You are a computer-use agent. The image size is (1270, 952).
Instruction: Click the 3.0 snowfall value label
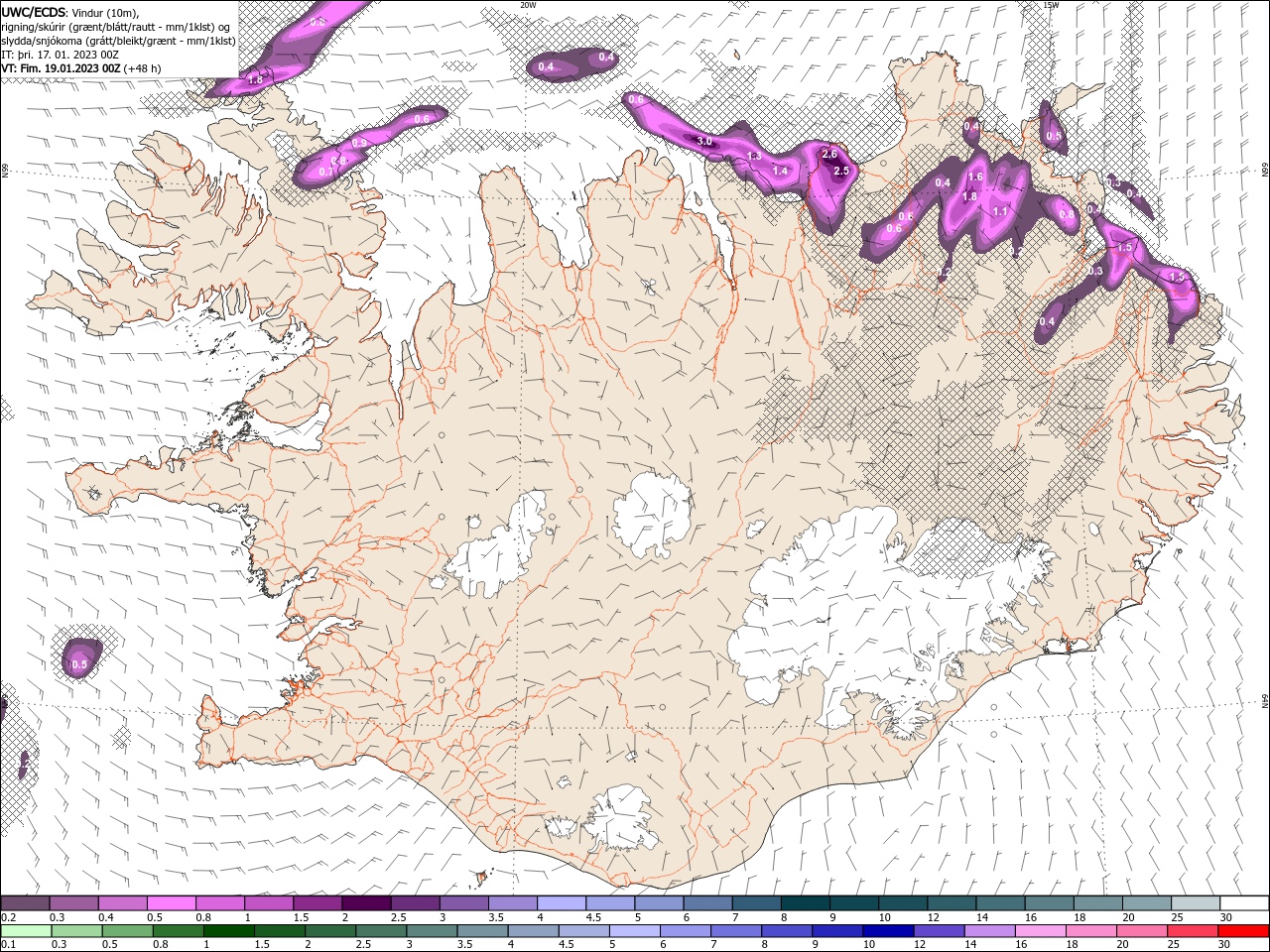coord(704,141)
